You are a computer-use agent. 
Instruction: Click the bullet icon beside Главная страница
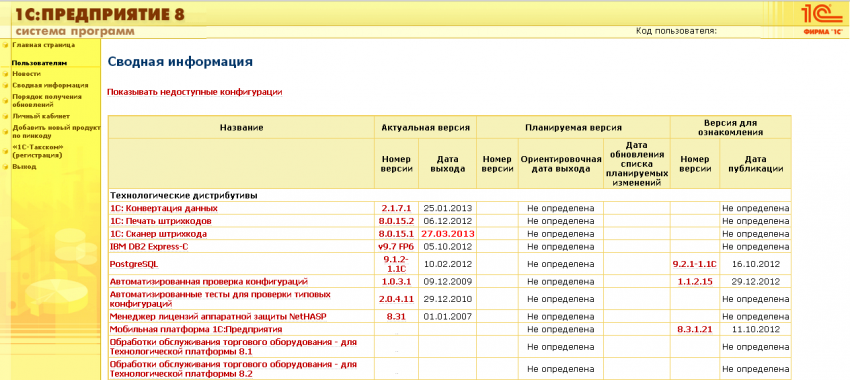(x=5, y=45)
